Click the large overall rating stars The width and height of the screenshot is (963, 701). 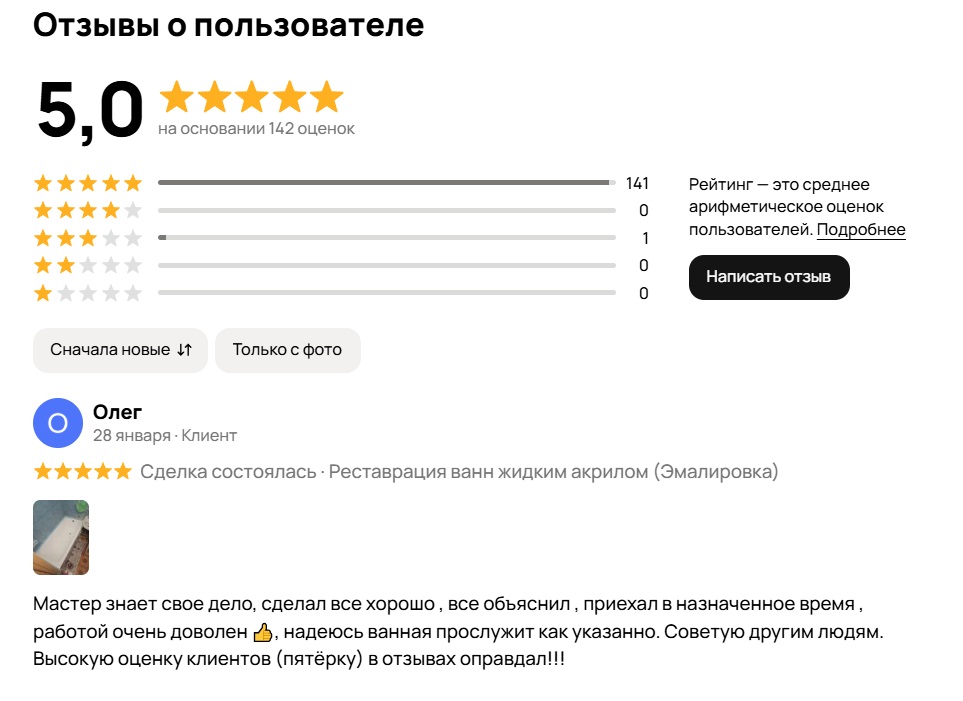click(x=251, y=97)
